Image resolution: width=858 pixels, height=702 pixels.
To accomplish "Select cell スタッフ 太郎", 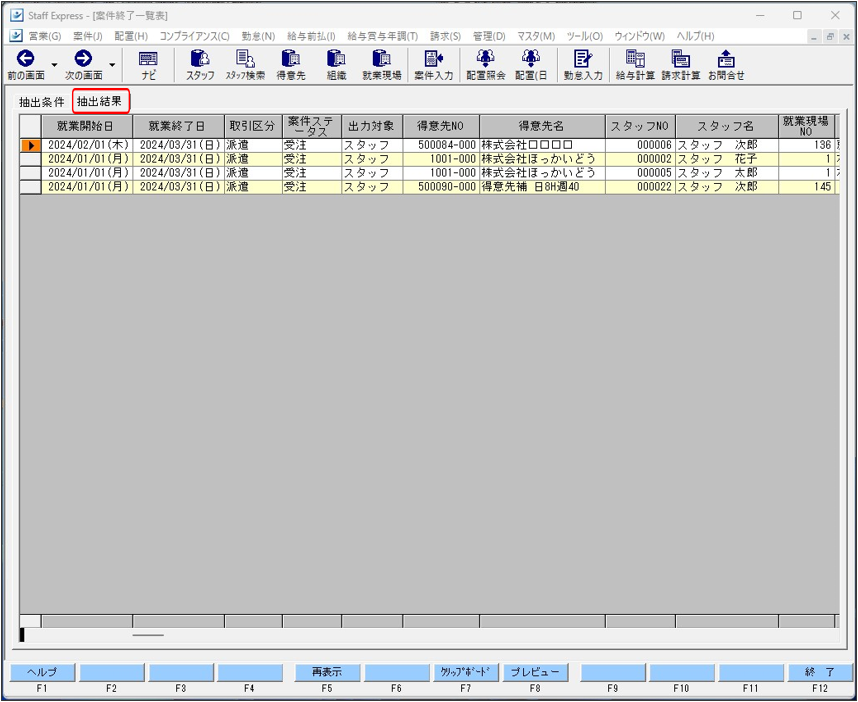I will (x=727, y=173).
